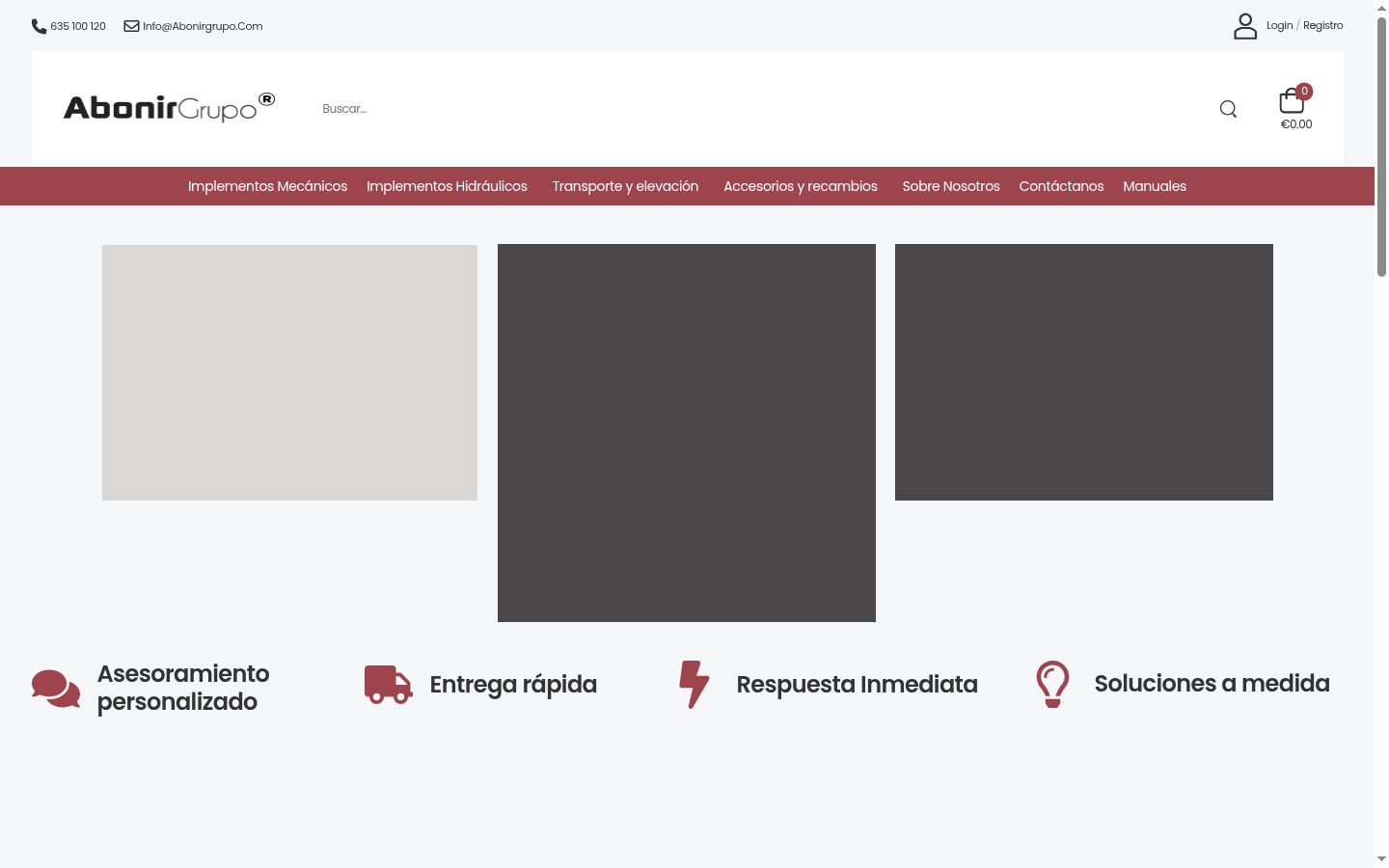
Task: Focus the Buscar search field
Action: [x=762, y=109]
